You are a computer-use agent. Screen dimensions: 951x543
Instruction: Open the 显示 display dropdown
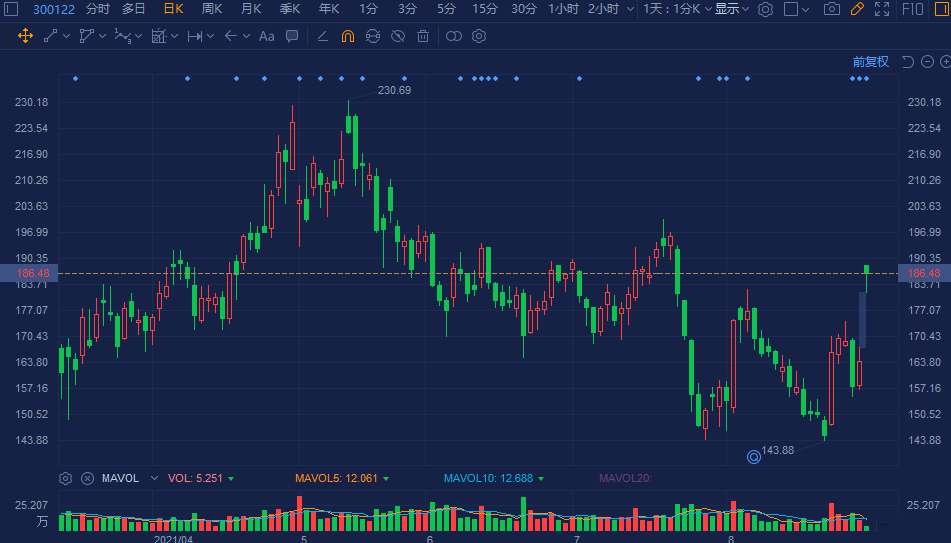coord(733,9)
